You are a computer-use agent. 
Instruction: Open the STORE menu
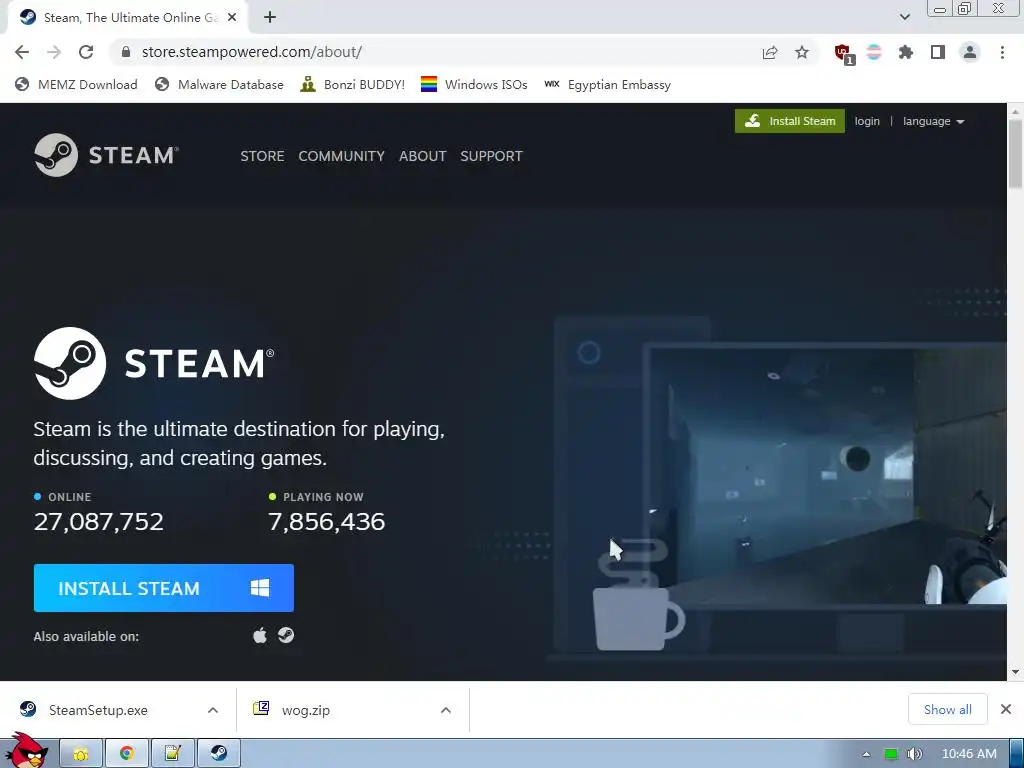coord(262,156)
